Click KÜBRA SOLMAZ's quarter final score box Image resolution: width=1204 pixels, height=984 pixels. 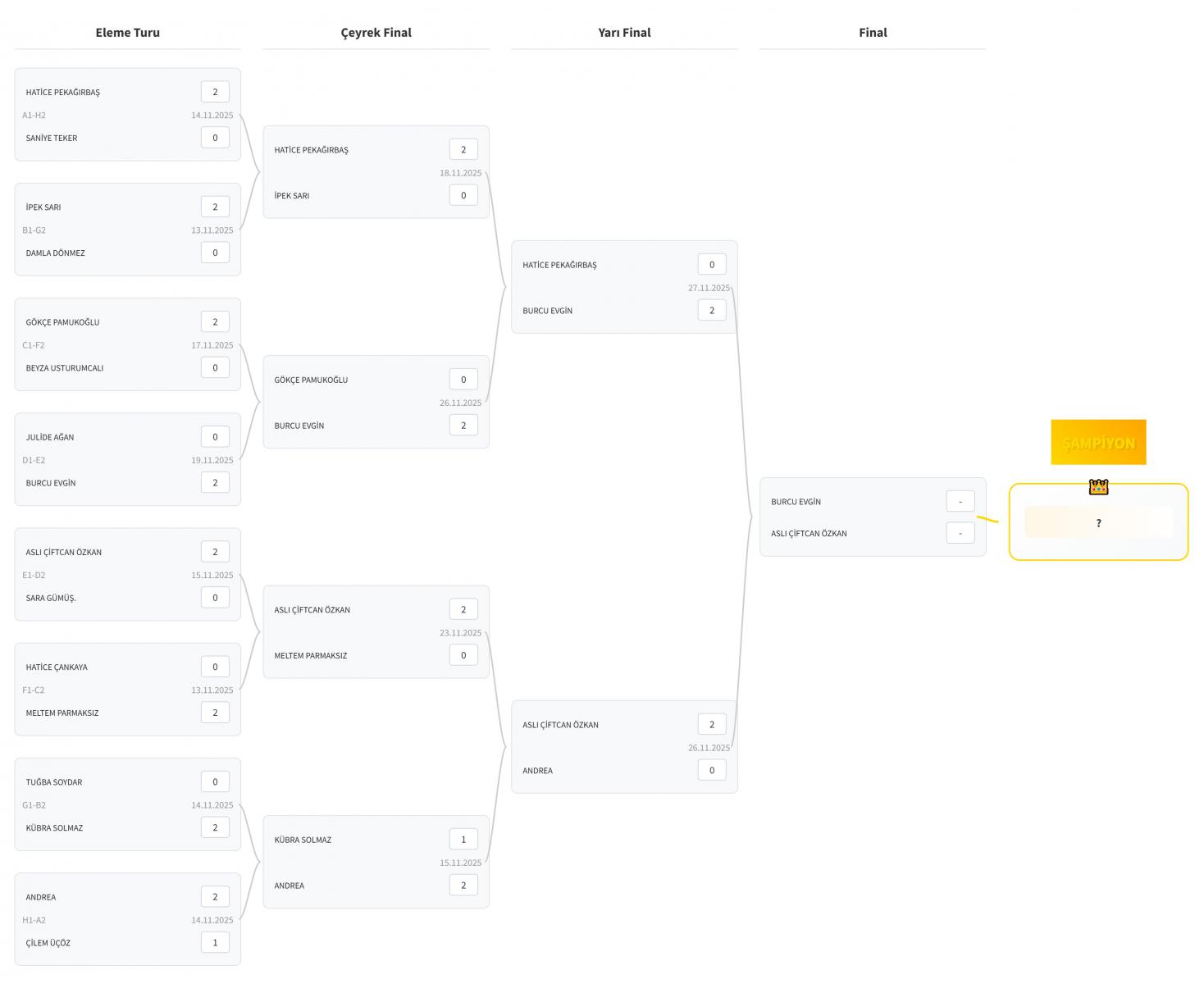point(463,839)
